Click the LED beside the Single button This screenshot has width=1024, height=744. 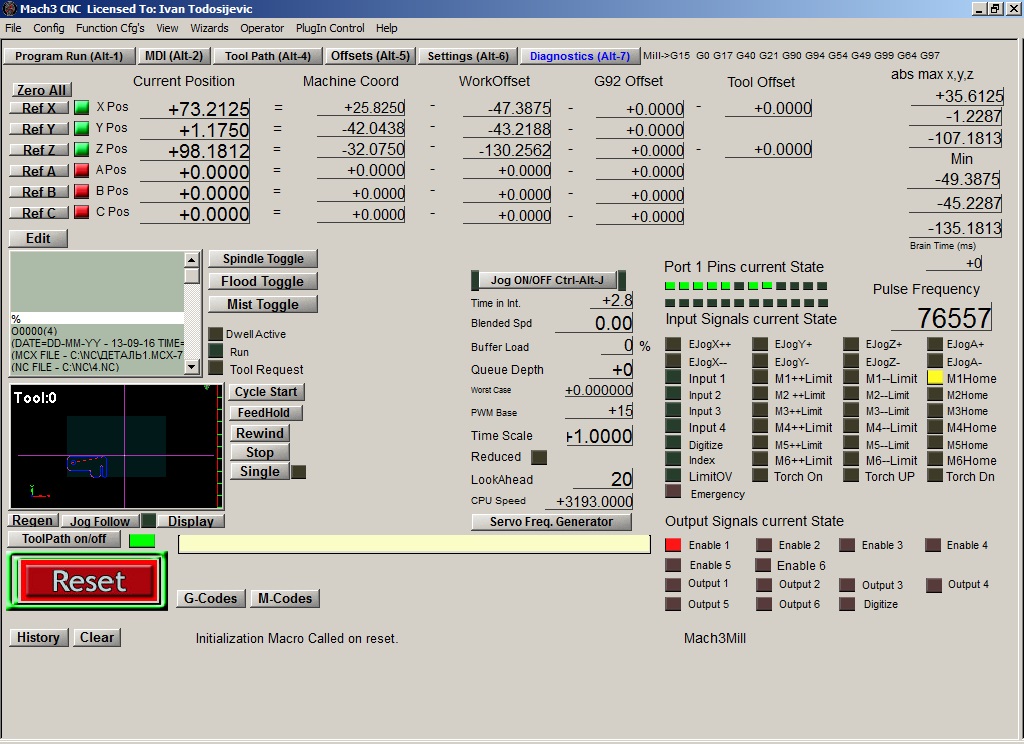pyautogui.click(x=298, y=472)
